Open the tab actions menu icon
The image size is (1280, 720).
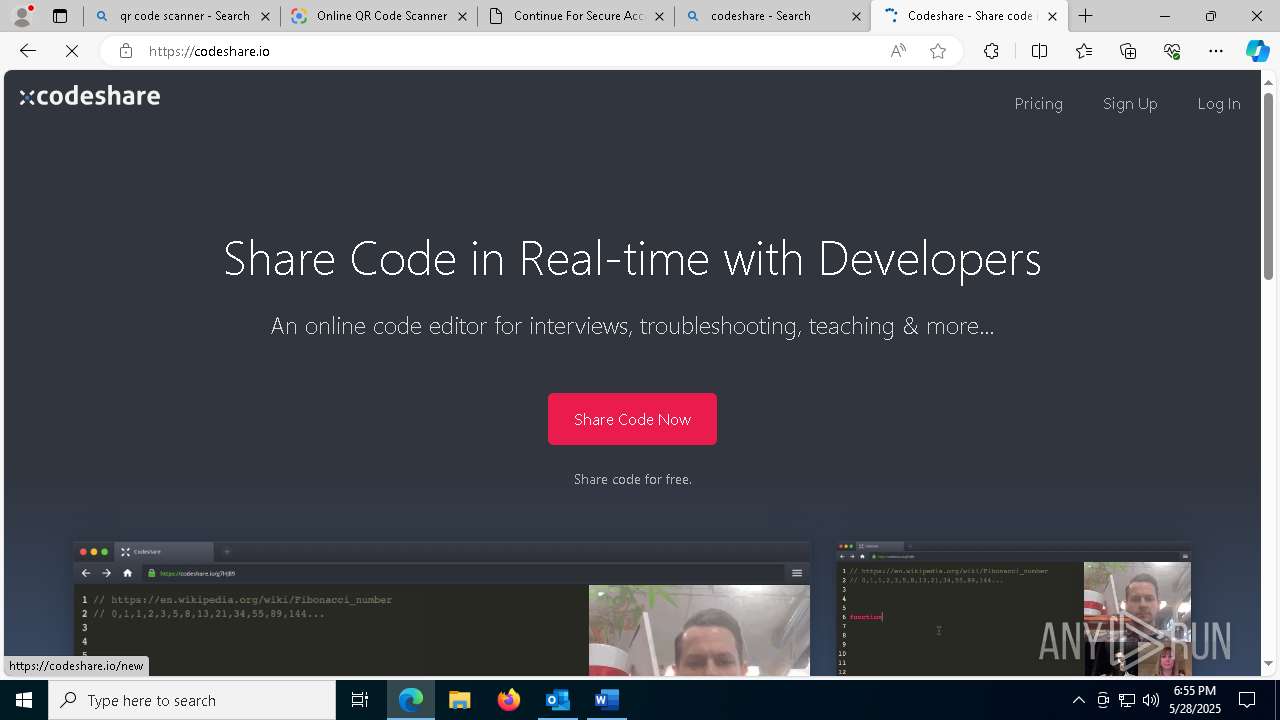[x=60, y=16]
